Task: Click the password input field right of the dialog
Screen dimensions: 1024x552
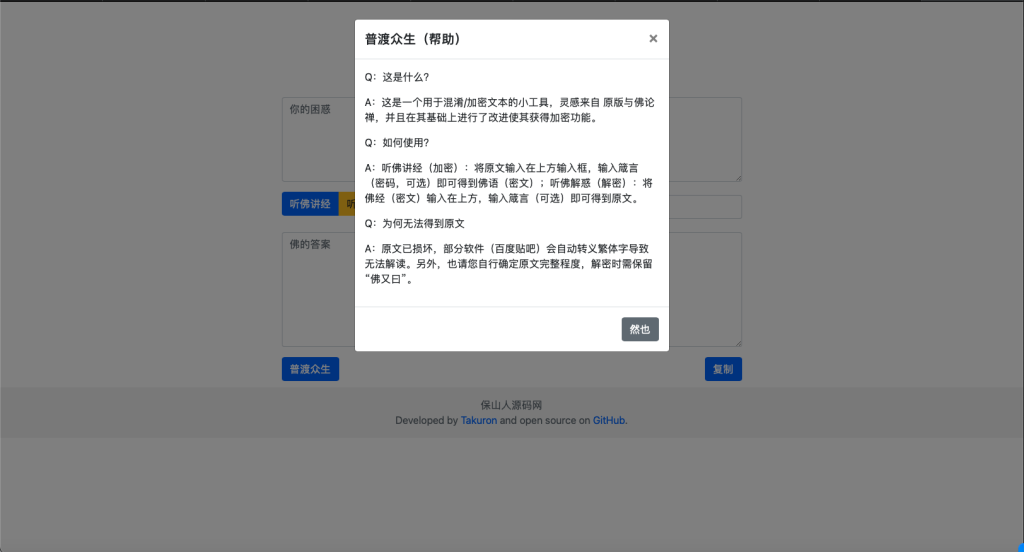Action: click(x=705, y=207)
